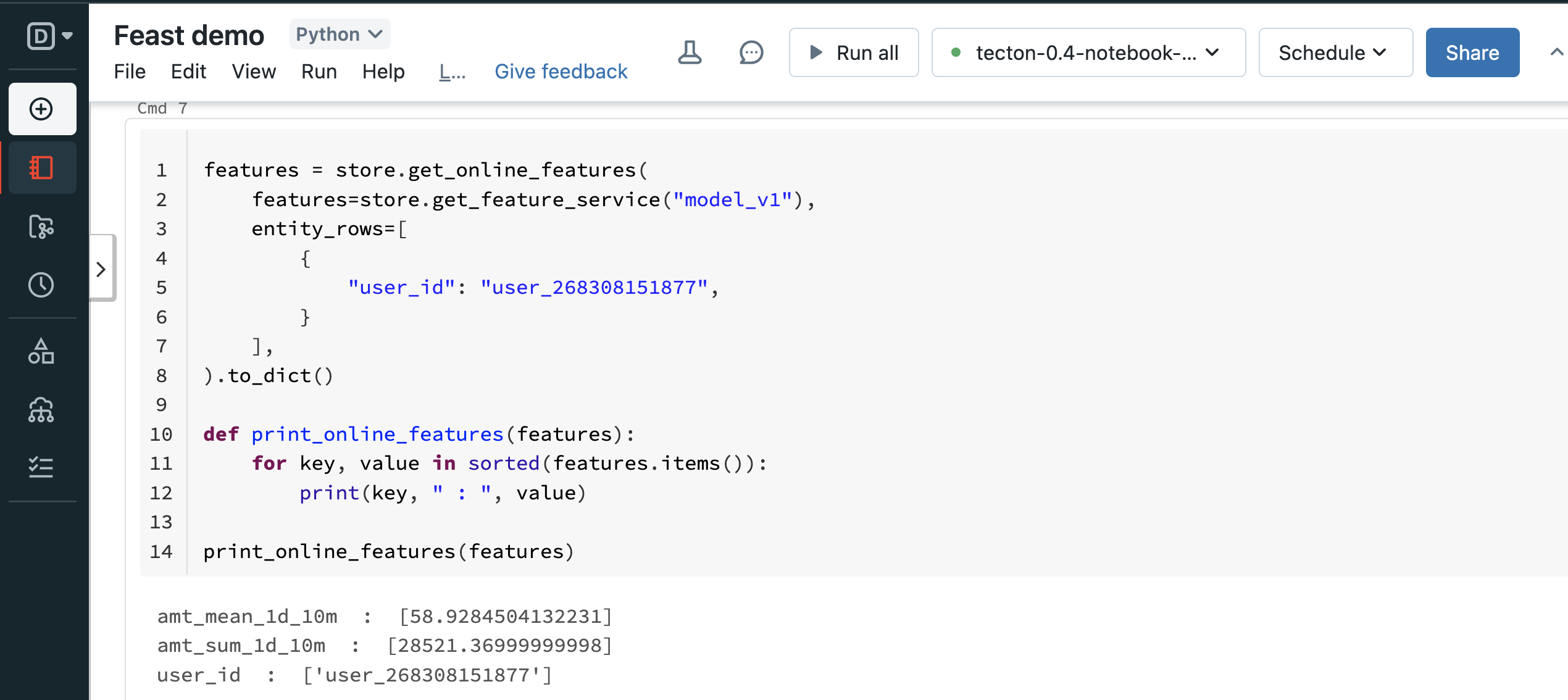This screenshot has height=700, width=1568.
Task: Open the Run menu
Action: pyautogui.click(x=319, y=72)
